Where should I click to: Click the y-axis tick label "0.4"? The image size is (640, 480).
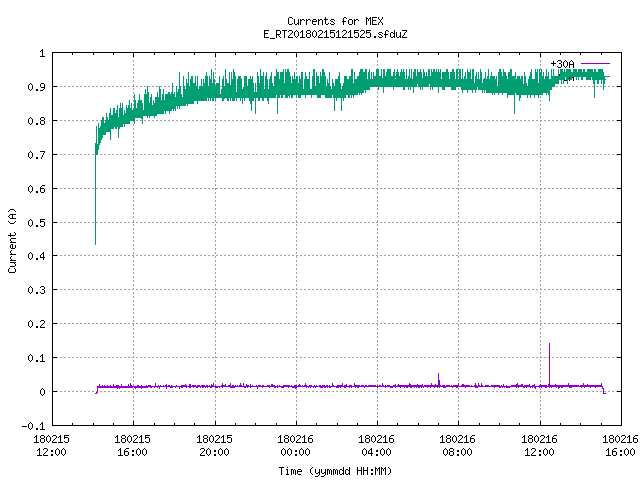[36, 256]
